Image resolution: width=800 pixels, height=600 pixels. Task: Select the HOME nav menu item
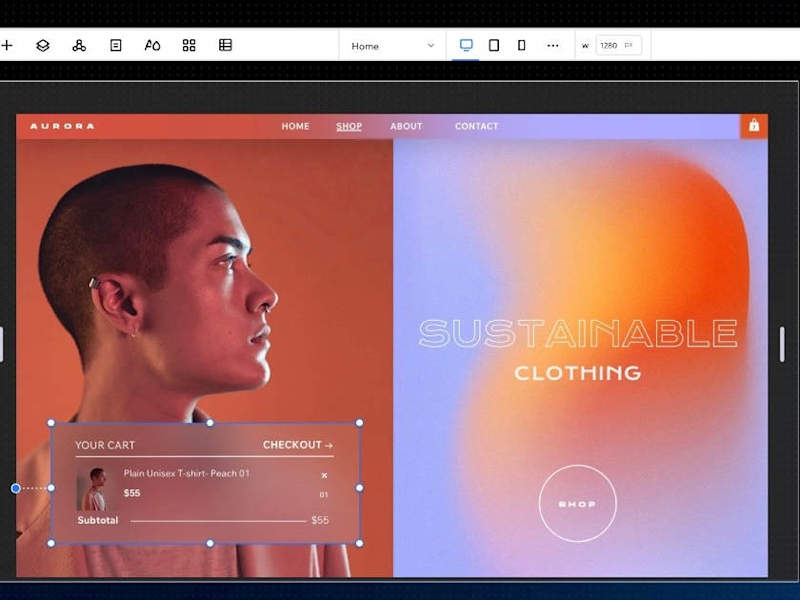coord(295,126)
